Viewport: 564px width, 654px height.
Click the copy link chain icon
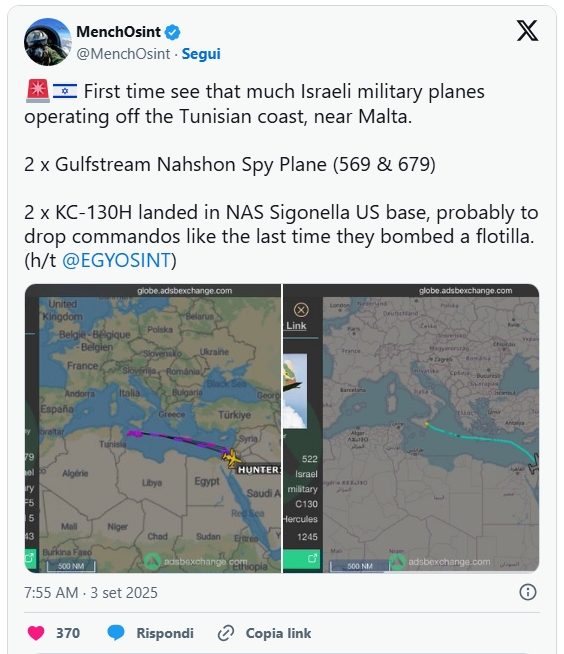(226, 633)
